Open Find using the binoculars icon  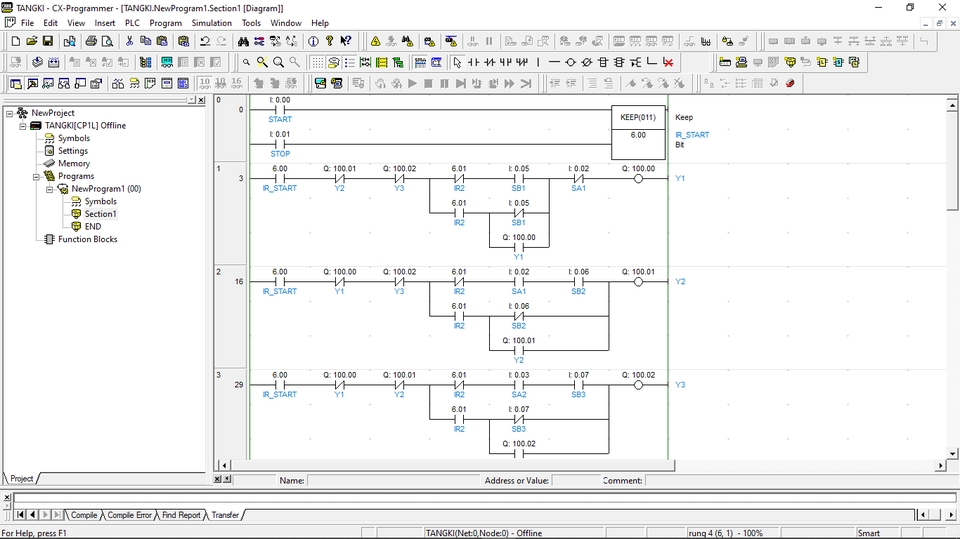click(x=243, y=42)
